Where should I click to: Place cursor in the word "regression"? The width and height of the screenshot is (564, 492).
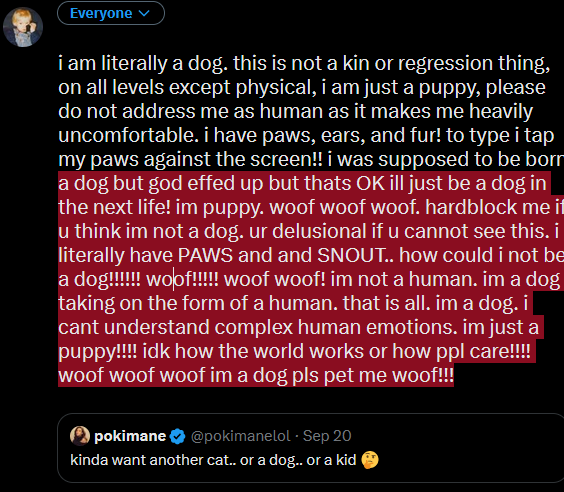445,64
